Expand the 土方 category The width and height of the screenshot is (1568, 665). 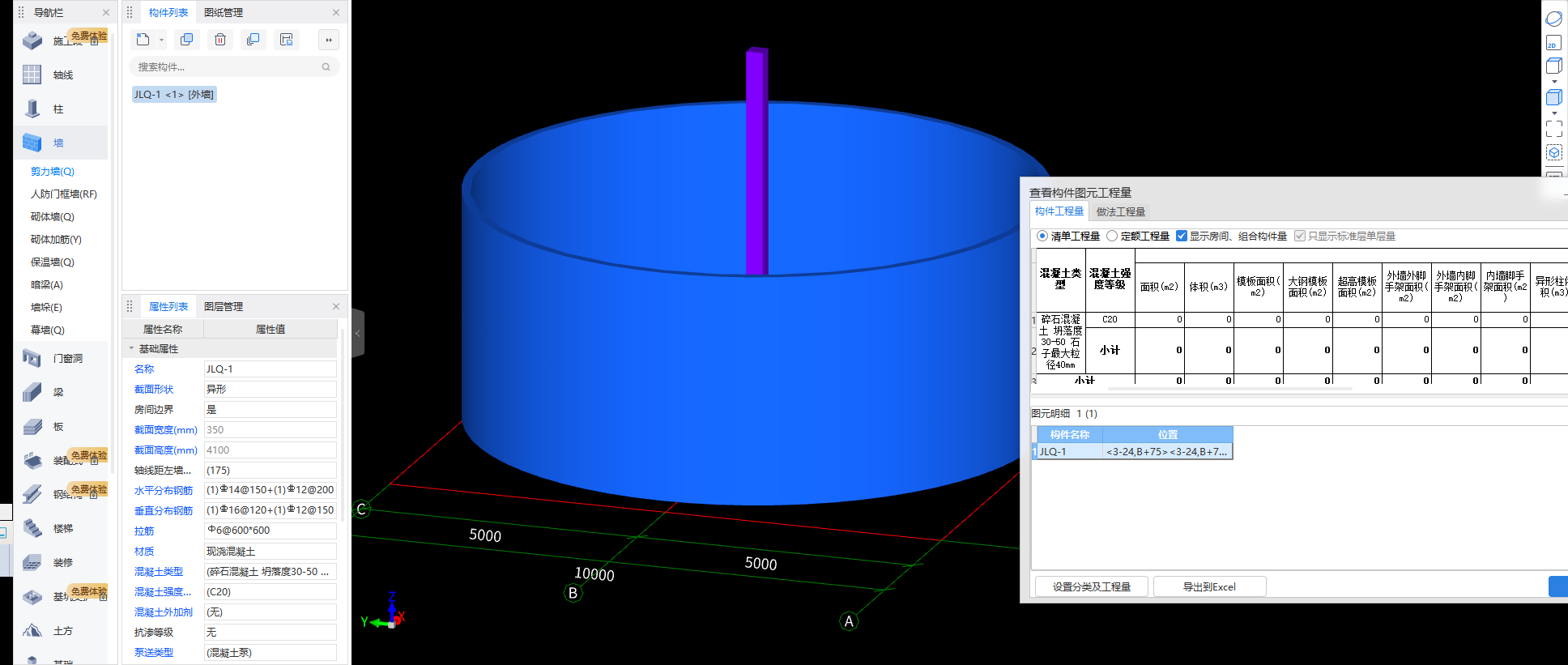click(61, 630)
